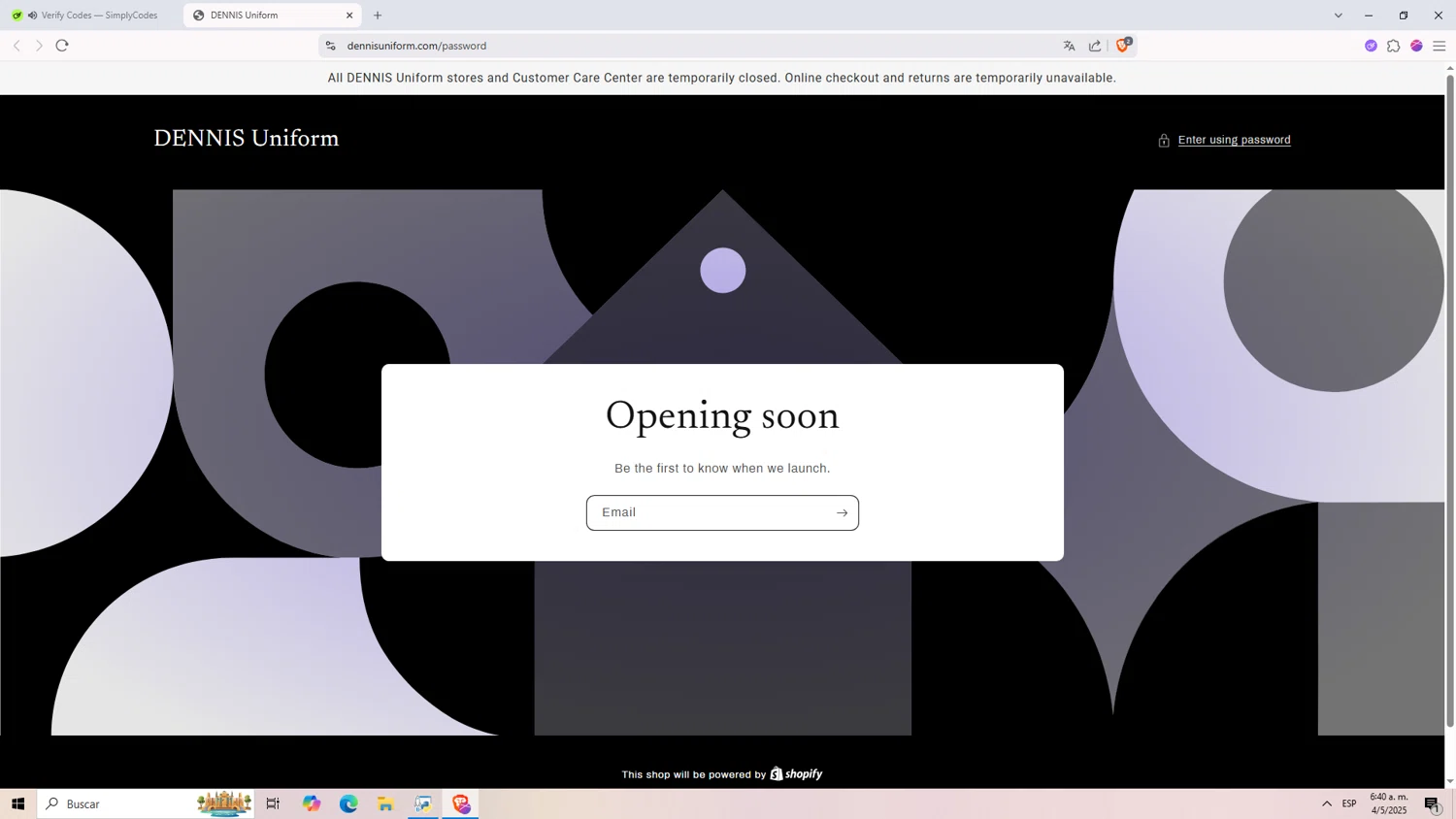Reload the current page
Screen dimensions: 1456x819
click(x=62, y=46)
